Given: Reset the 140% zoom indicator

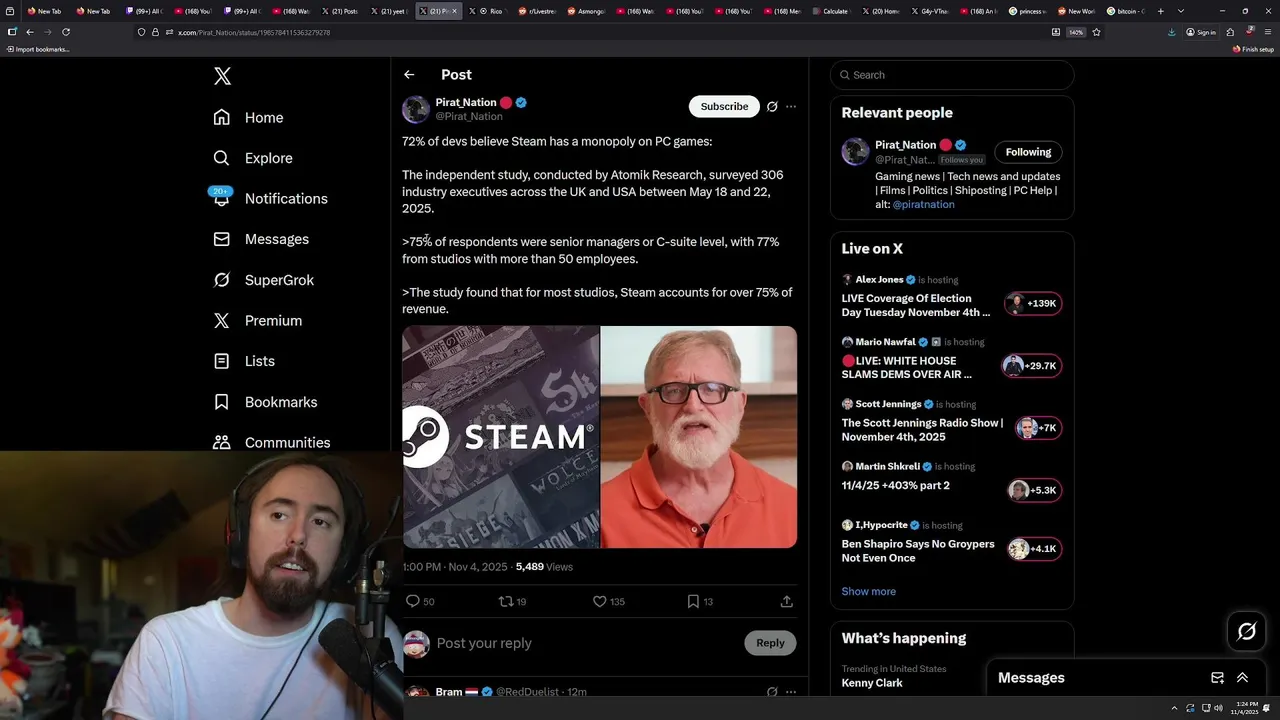Looking at the screenshot, I should [x=1076, y=32].
